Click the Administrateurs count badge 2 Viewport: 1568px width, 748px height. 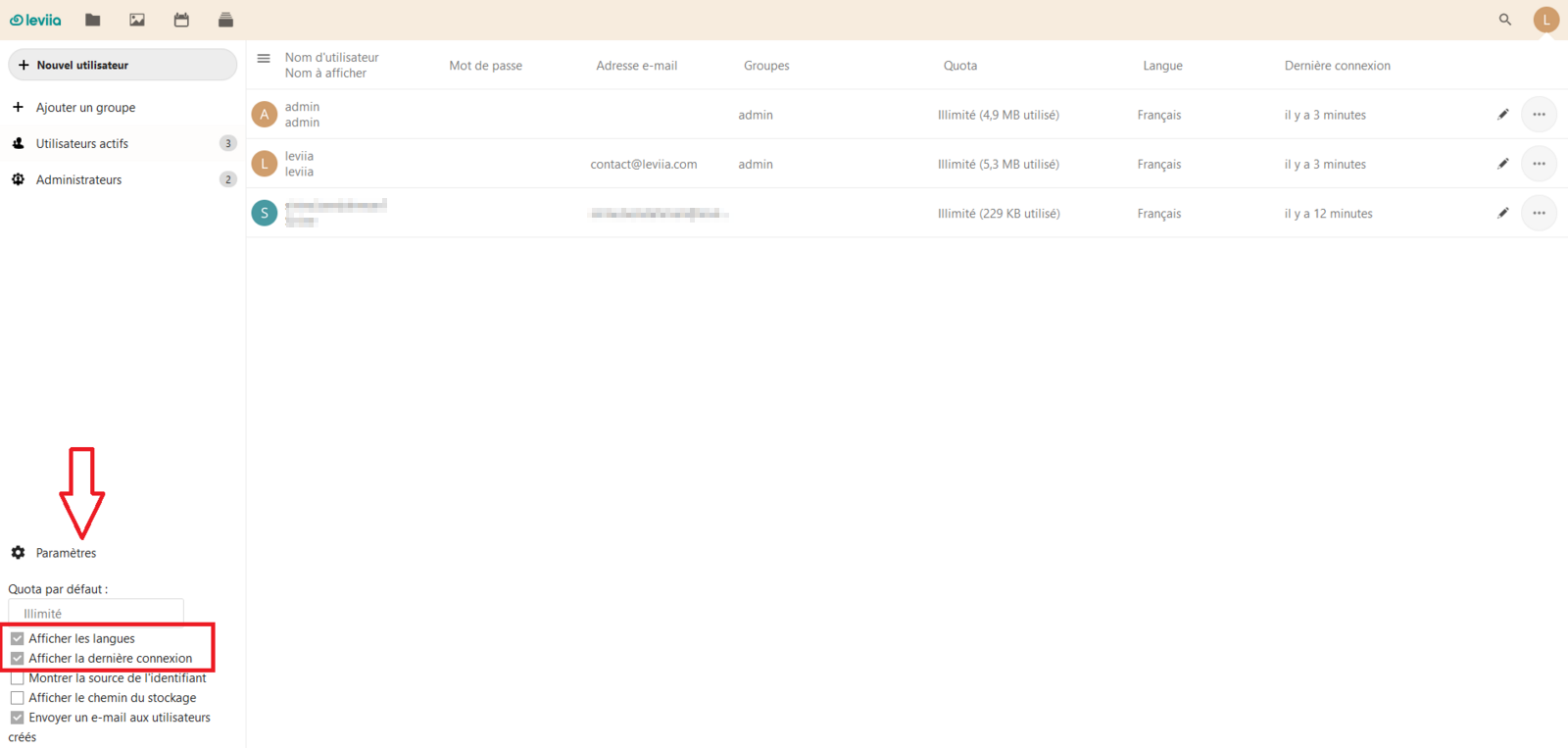(228, 179)
